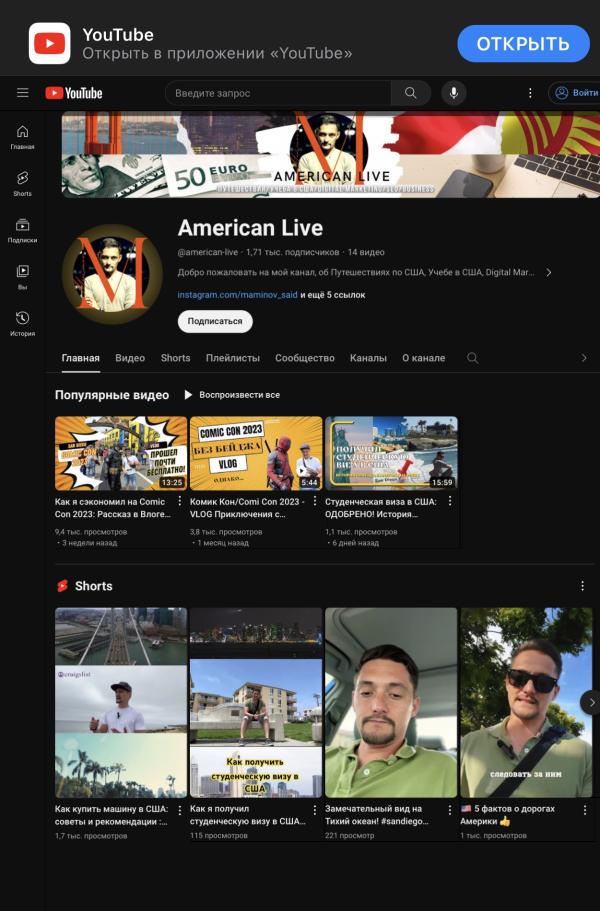600x911 pixels.
Task: Open options for Как я получил визу short
Action: pyautogui.click(x=315, y=809)
